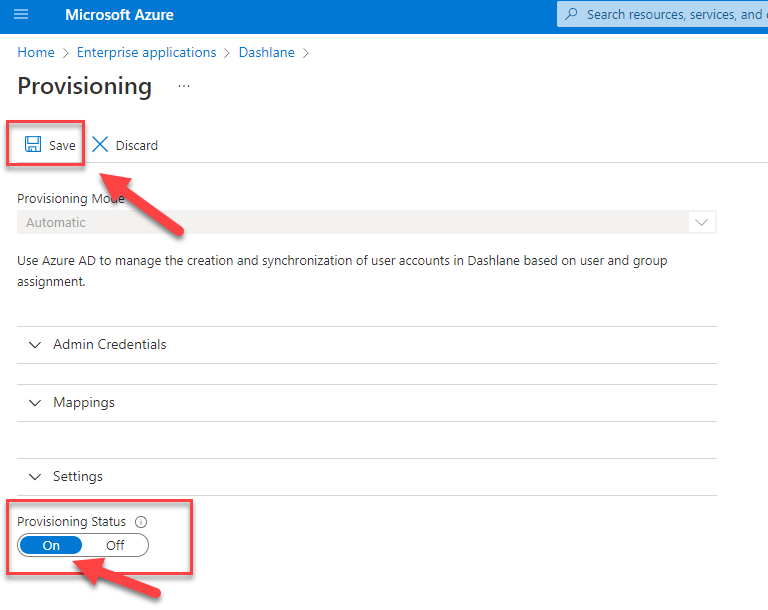Switch Provisioning Status to Off
Viewport: 768px width, 610px height.
(x=115, y=546)
